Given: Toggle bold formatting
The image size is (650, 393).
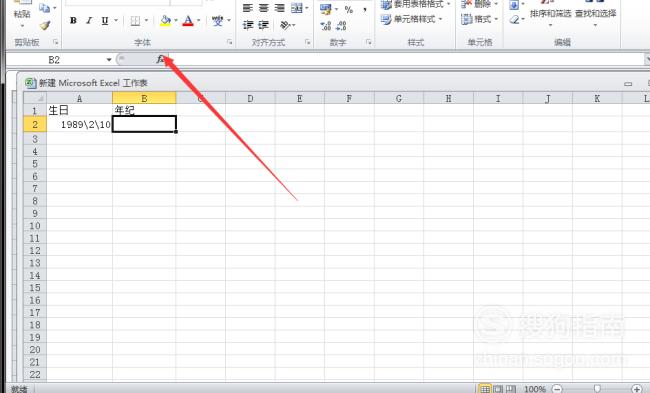Looking at the screenshot, I should 73,20.
